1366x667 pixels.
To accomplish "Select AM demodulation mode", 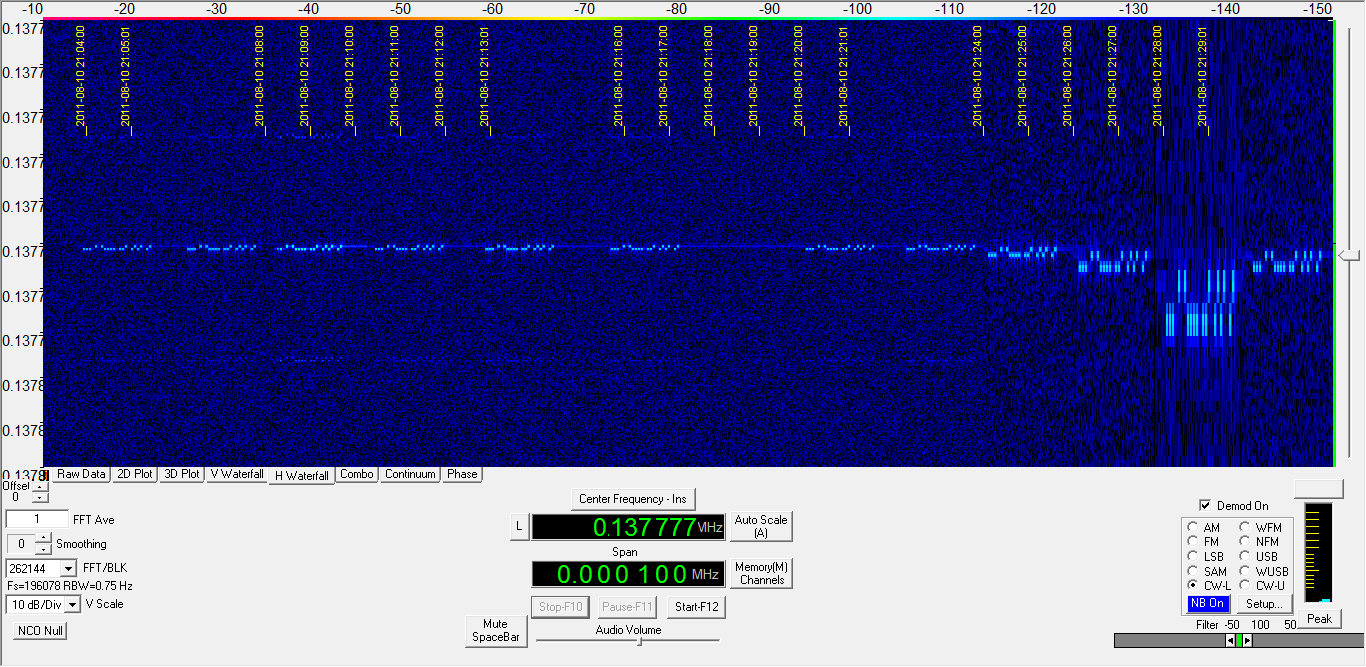I will pyautogui.click(x=1204, y=527).
